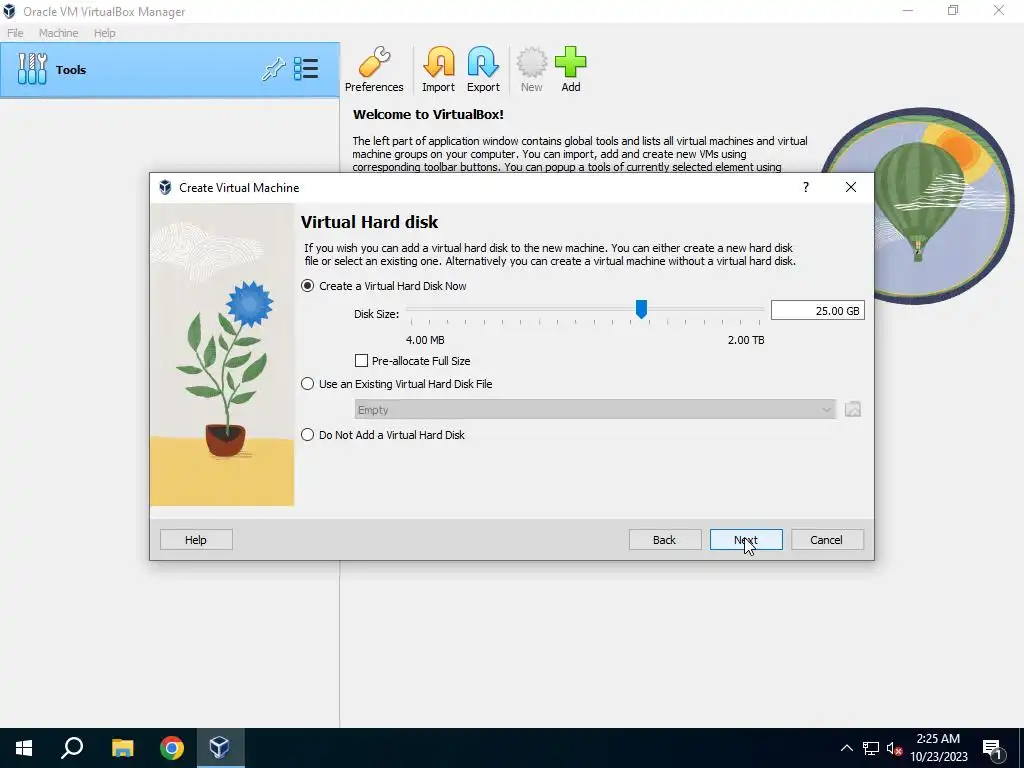
Task: Open the Tools list menu icon
Action: [306, 69]
